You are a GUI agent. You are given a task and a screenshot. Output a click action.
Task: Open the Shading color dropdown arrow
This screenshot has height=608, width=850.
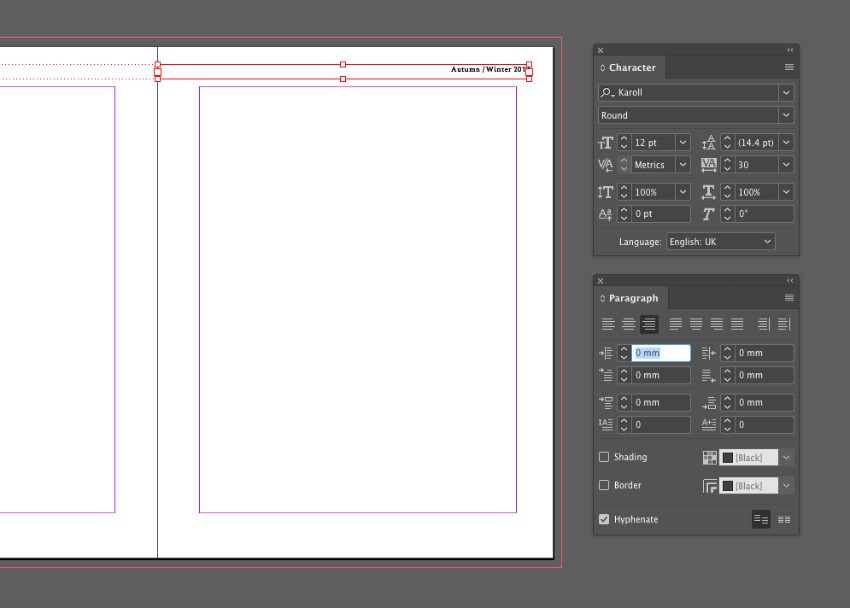786,457
